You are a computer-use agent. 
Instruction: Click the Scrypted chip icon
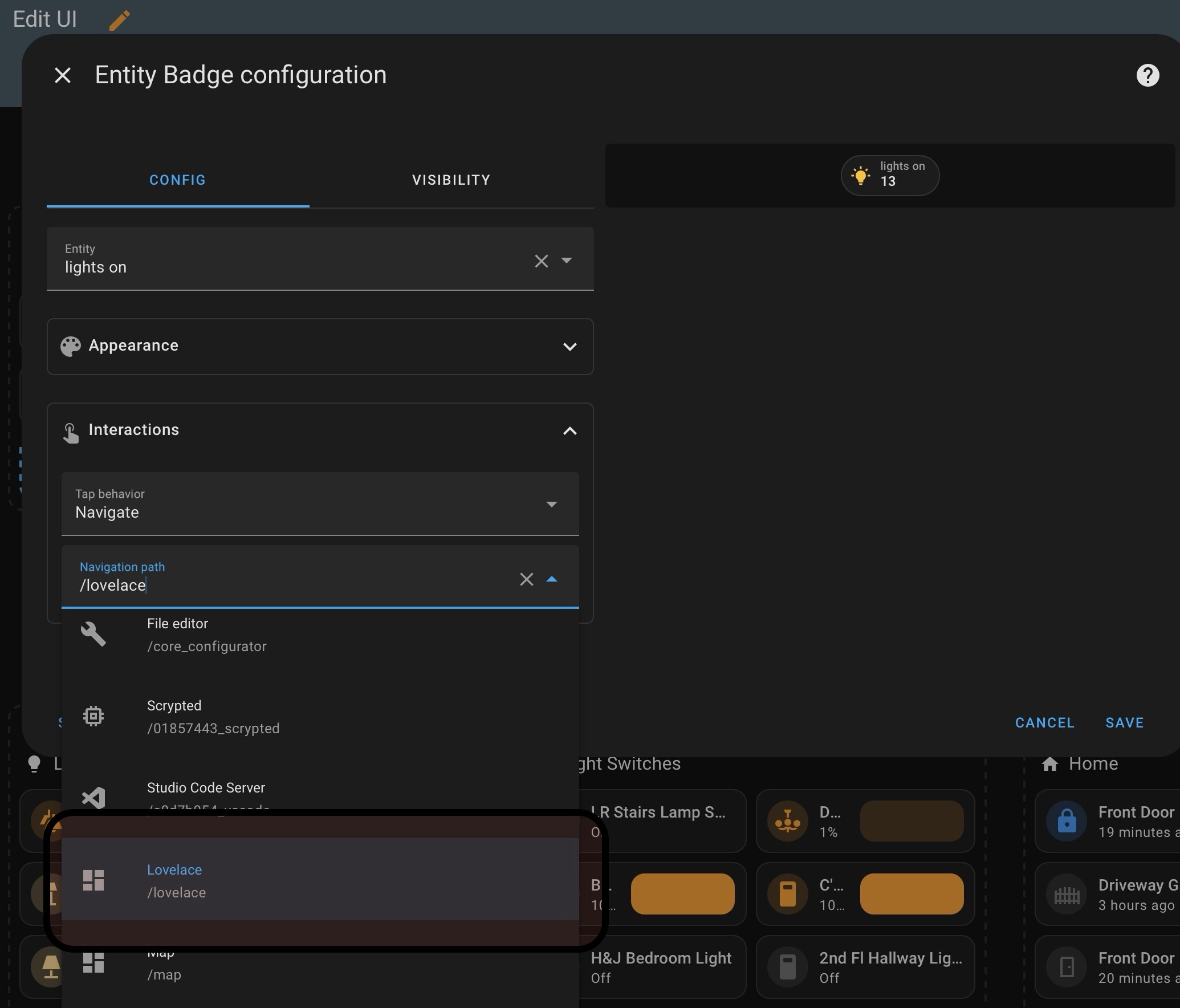click(93, 716)
